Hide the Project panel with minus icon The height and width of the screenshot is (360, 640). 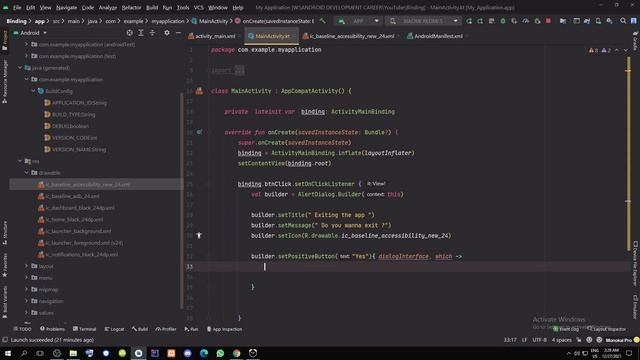(178, 33)
